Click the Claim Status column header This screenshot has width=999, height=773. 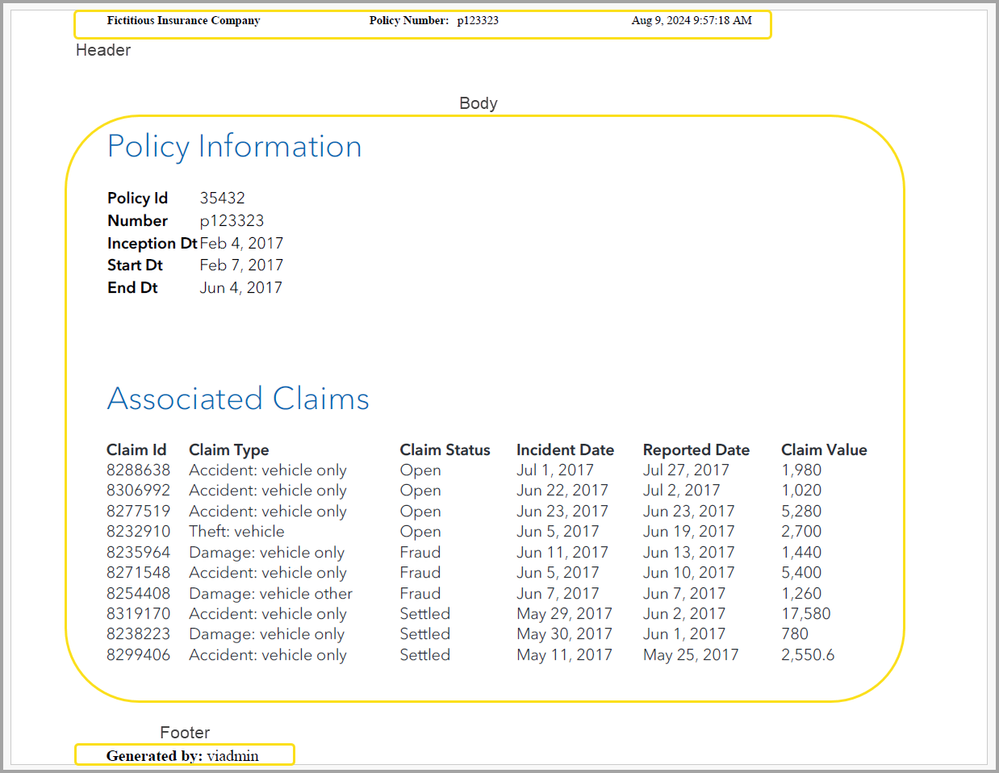point(445,450)
